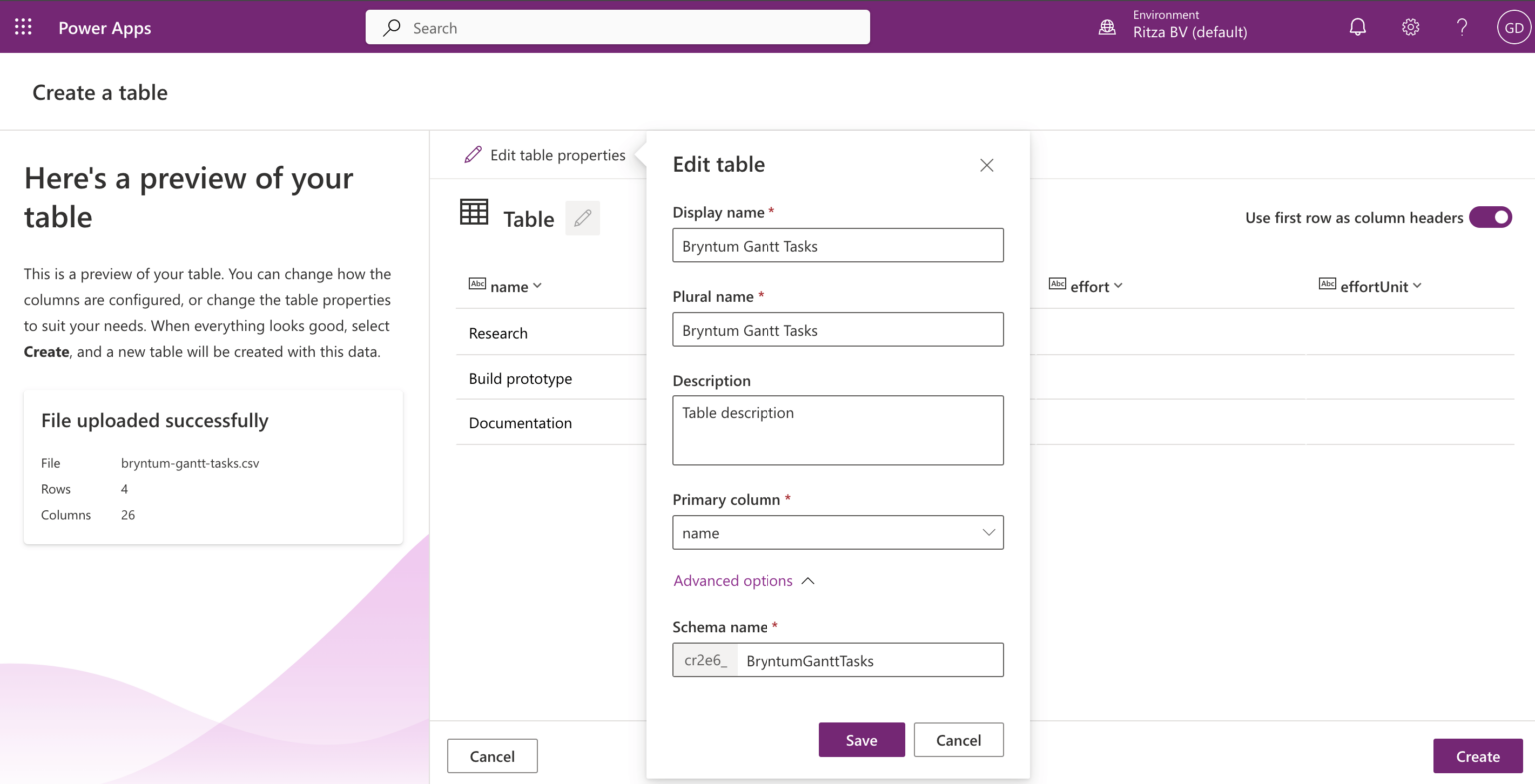Screen dimensions: 1535x784
Task: Click the pencil icon next to Table
Action: coord(582,217)
